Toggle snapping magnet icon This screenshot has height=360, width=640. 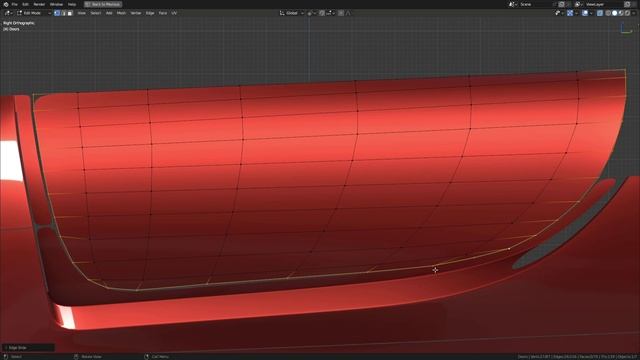pos(322,13)
